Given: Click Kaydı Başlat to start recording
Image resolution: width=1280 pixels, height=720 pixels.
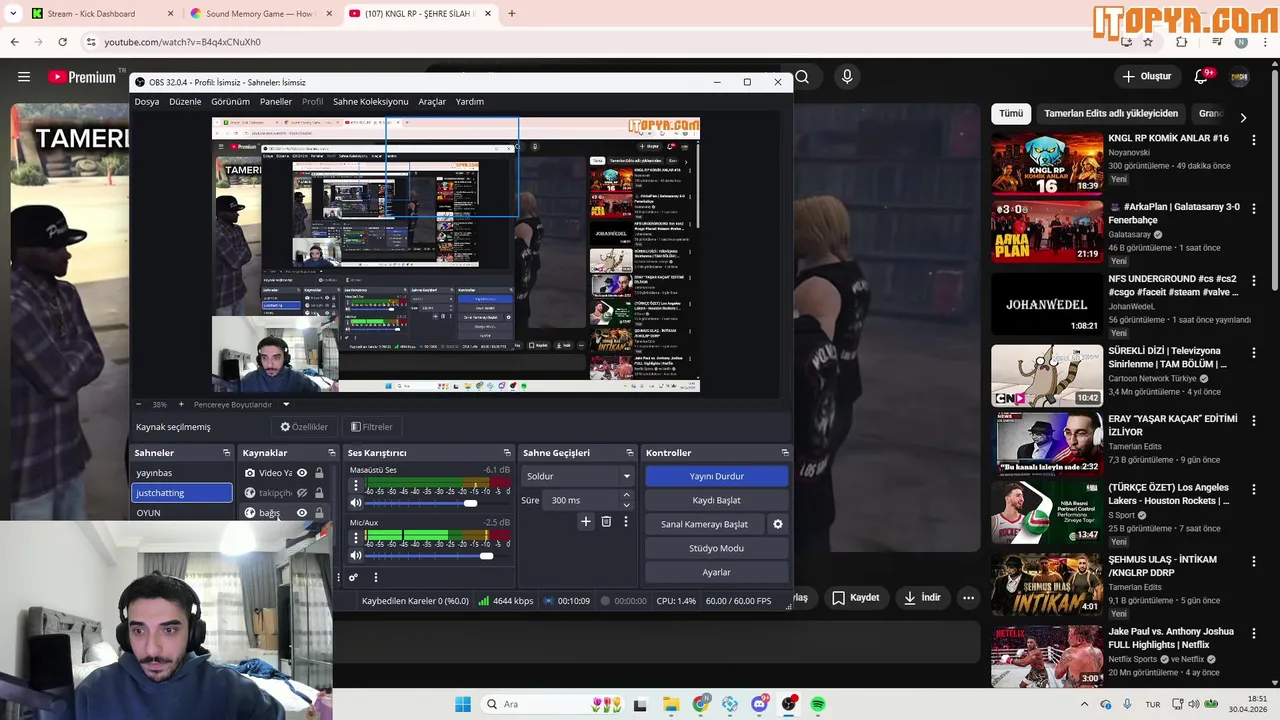Looking at the screenshot, I should click(x=716, y=500).
